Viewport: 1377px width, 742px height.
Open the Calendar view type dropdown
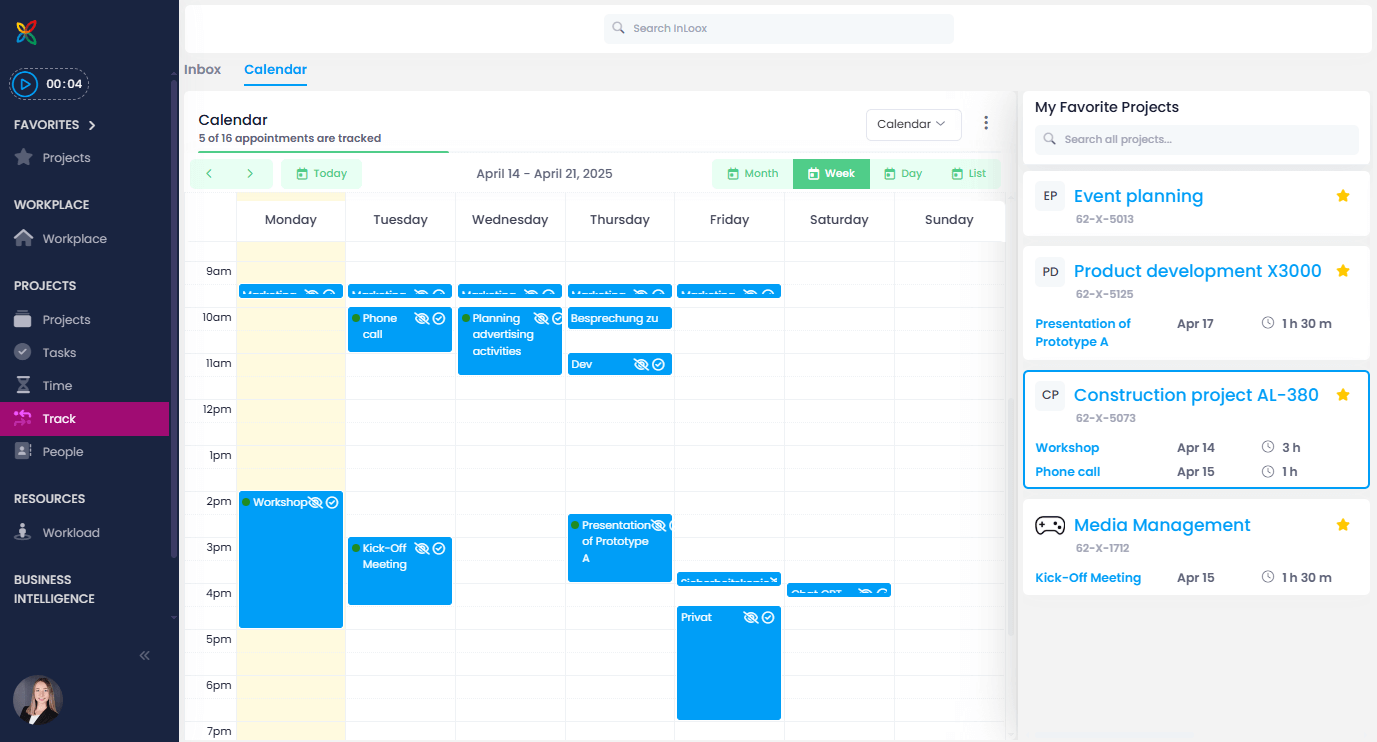(913, 124)
